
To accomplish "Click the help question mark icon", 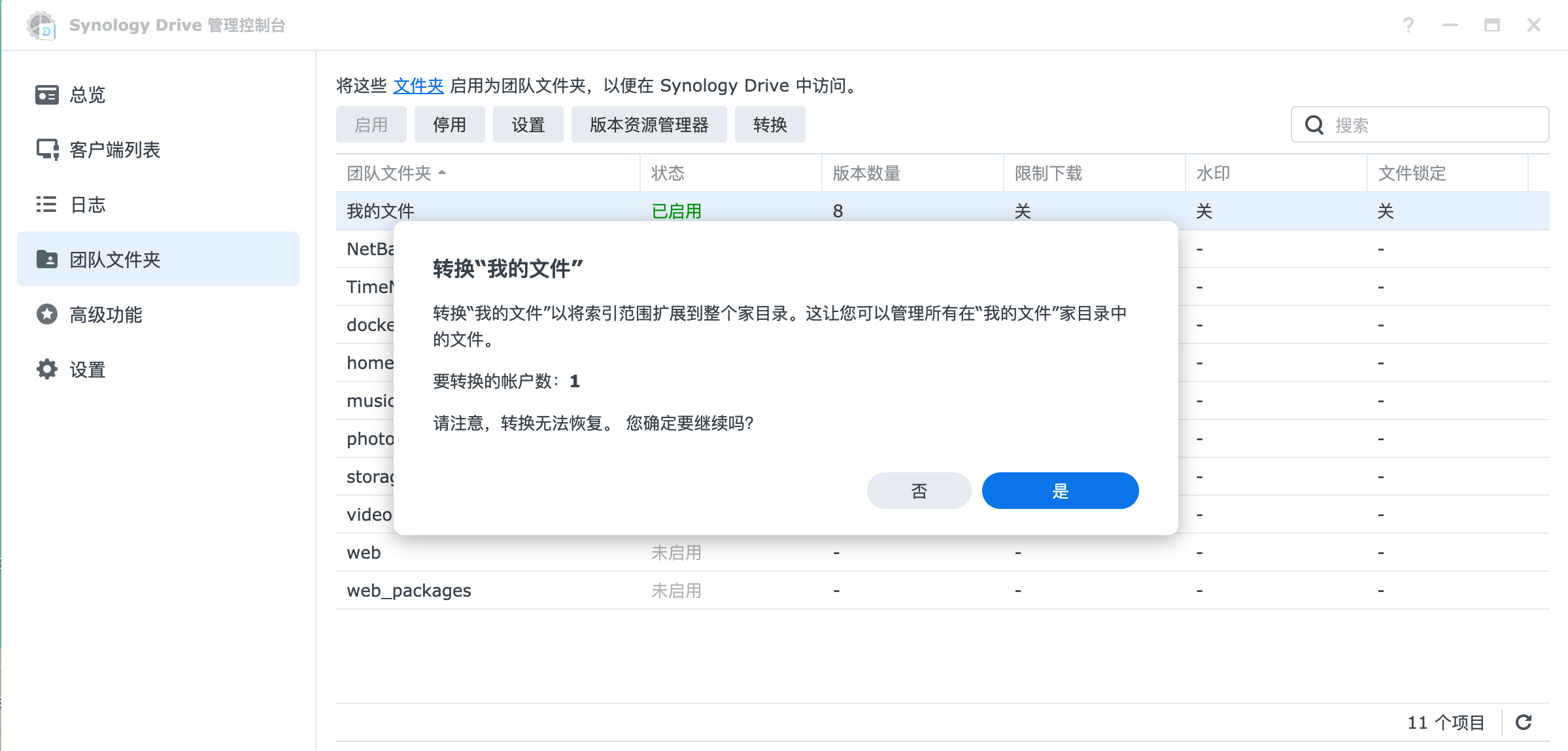I will [1408, 26].
